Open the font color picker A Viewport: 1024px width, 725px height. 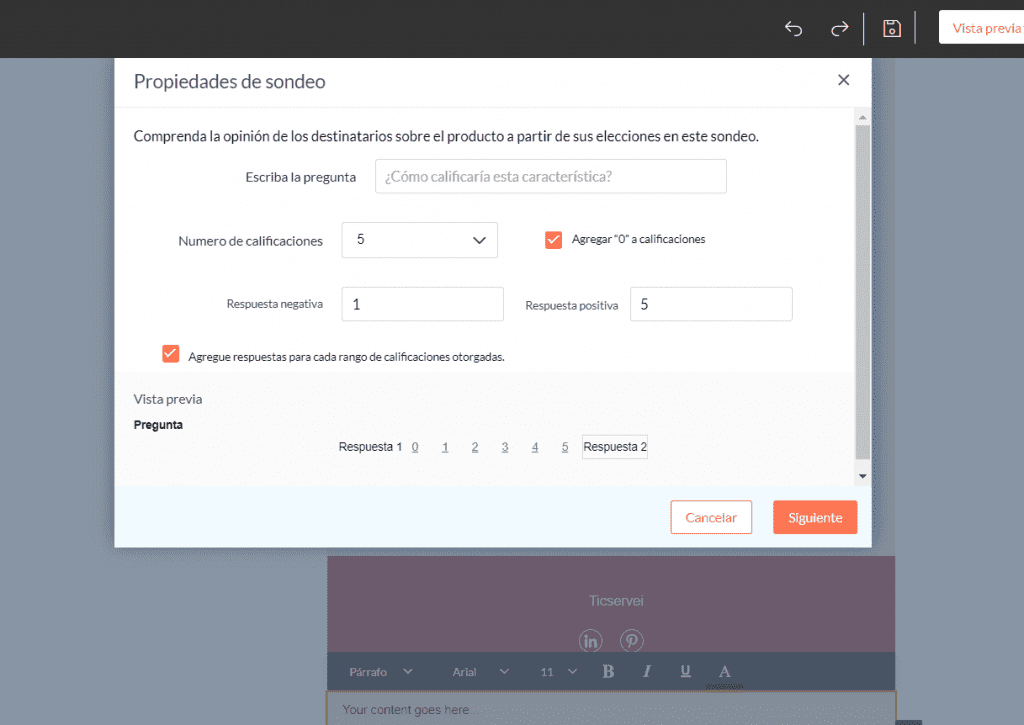[723, 671]
